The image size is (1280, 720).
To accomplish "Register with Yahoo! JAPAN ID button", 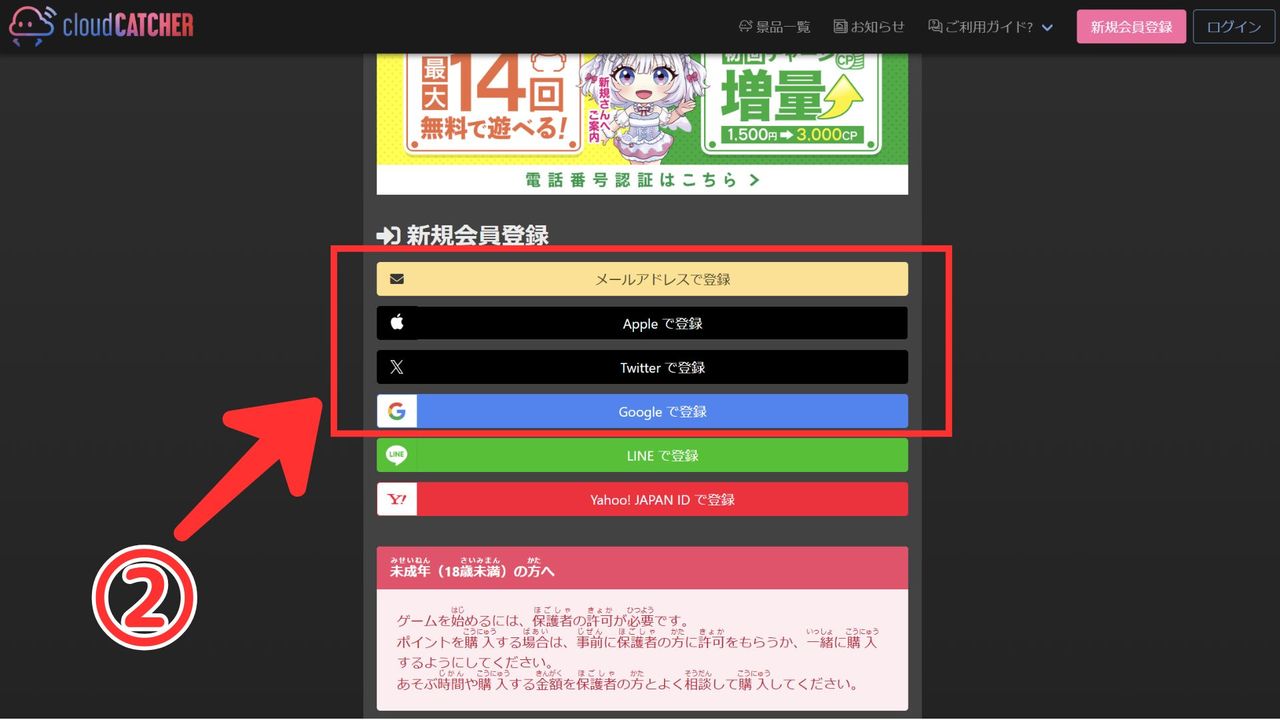I will point(642,499).
